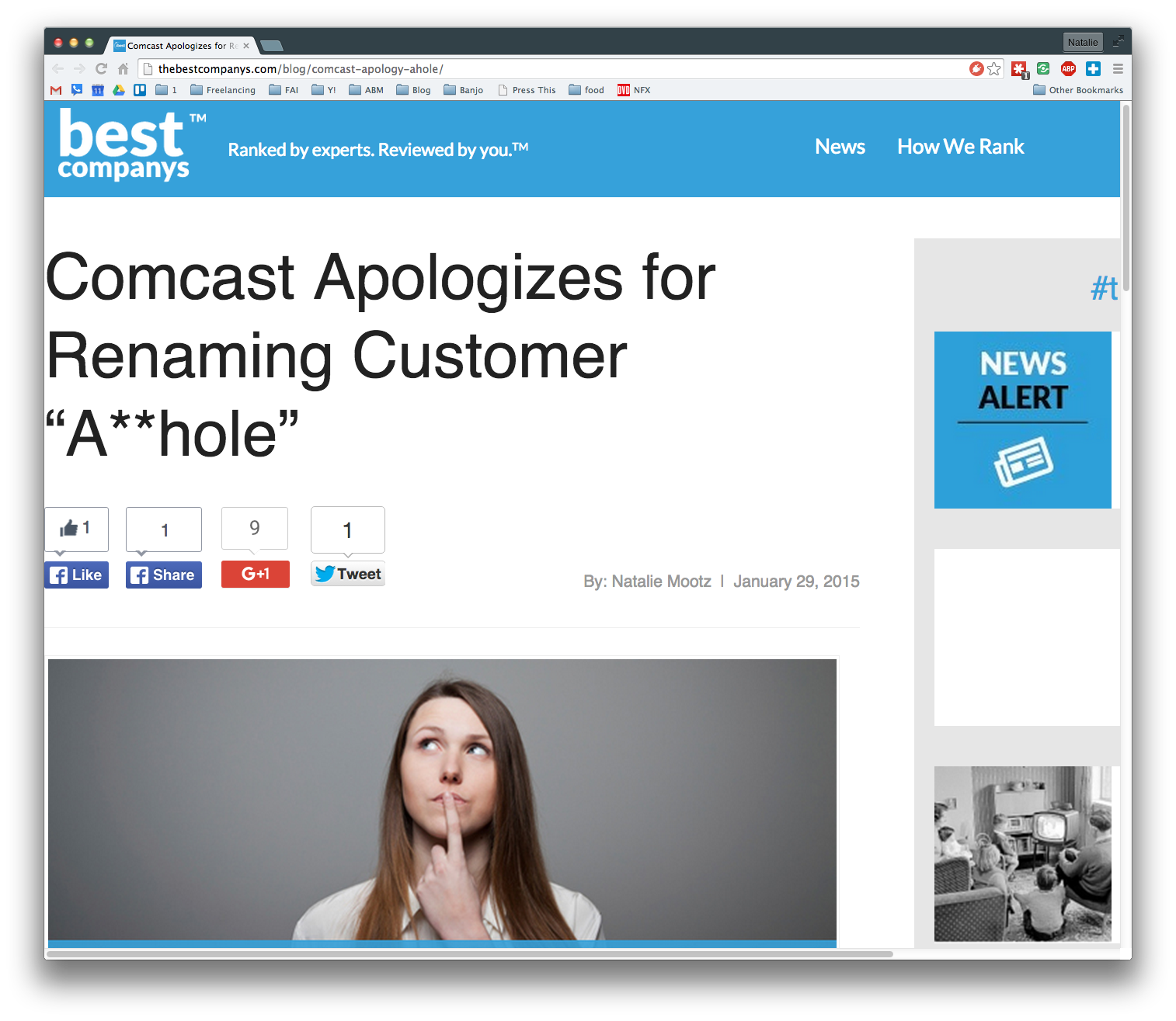Image resolution: width=1176 pixels, height=1021 pixels.
Task: Open the News navigation link
Action: (x=840, y=147)
